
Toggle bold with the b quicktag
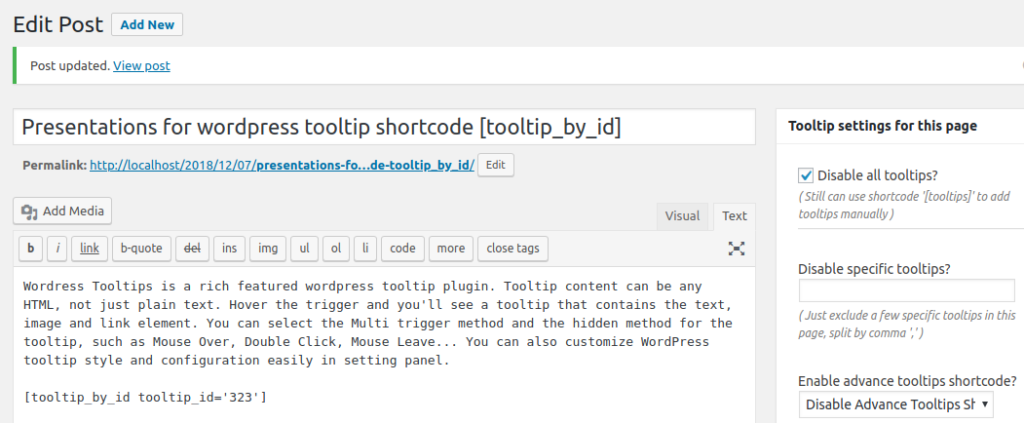31,248
